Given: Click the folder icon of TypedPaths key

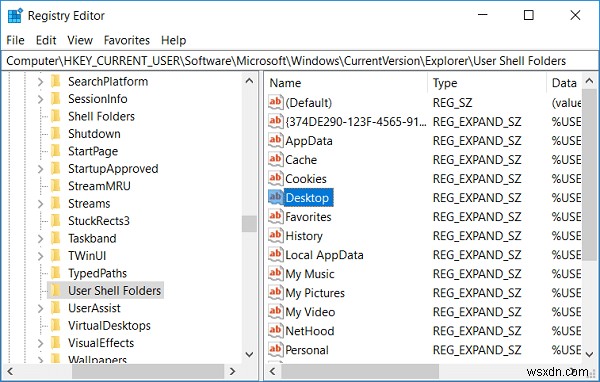Looking at the screenshot, I should point(56,273).
